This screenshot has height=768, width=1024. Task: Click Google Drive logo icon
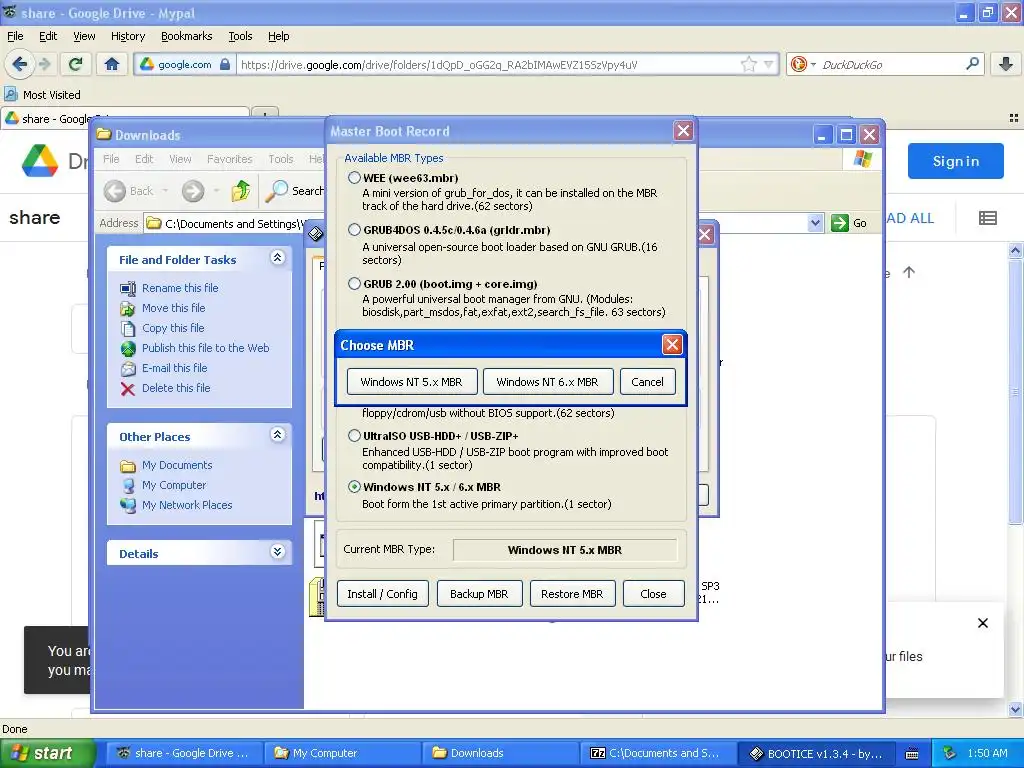(x=40, y=161)
